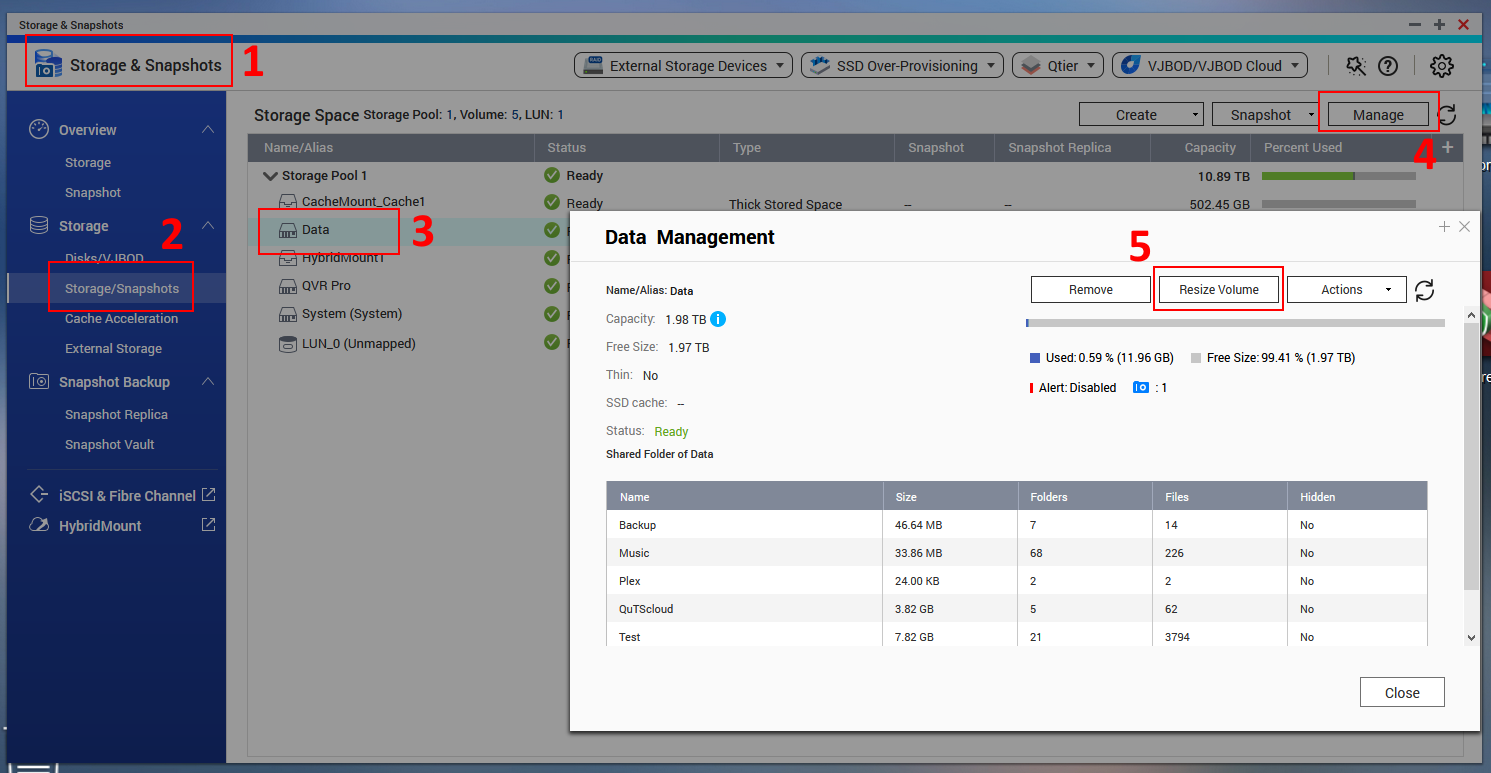Click the Capacity info icon

click(718, 320)
